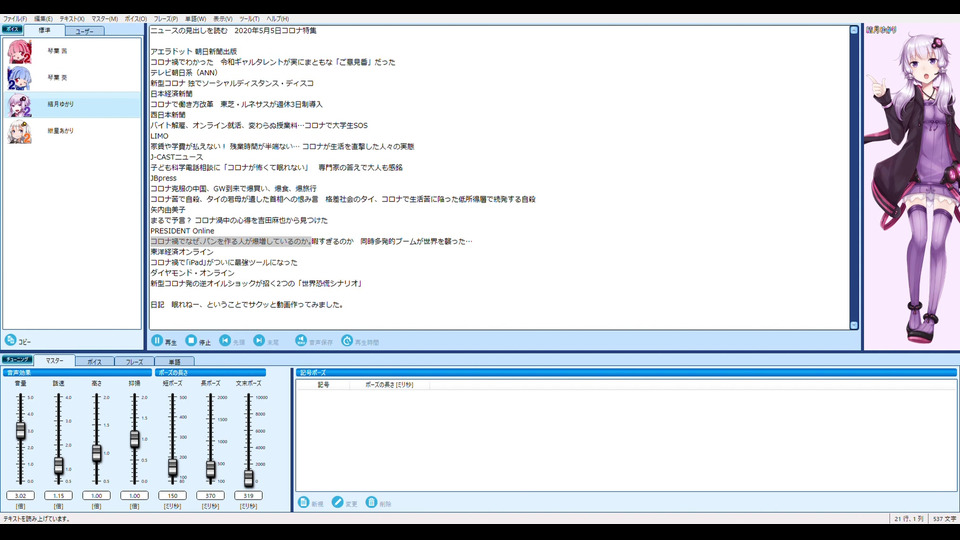Click the 長ポーズ slider handle

coord(211,469)
